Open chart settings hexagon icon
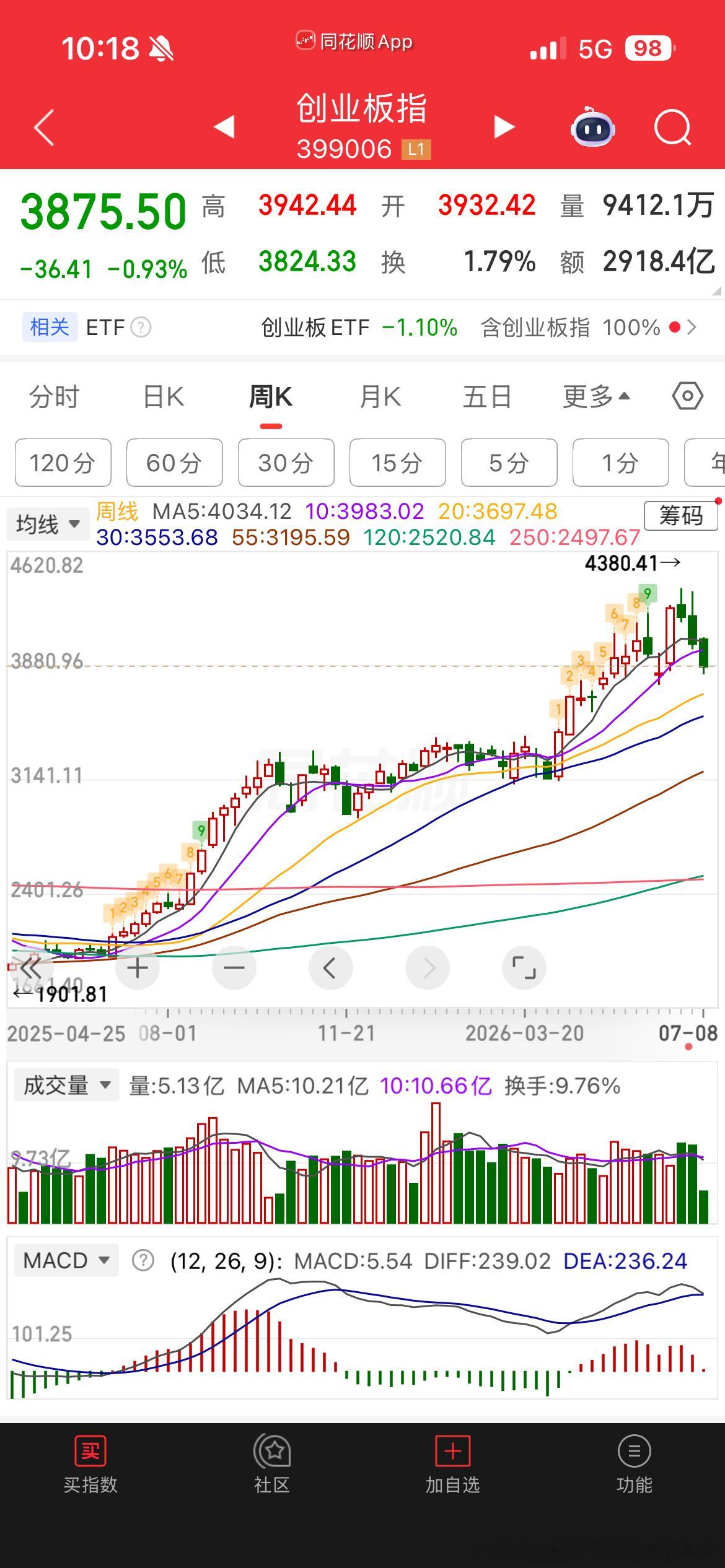Viewport: 725px width, 1568px height. 687,396
